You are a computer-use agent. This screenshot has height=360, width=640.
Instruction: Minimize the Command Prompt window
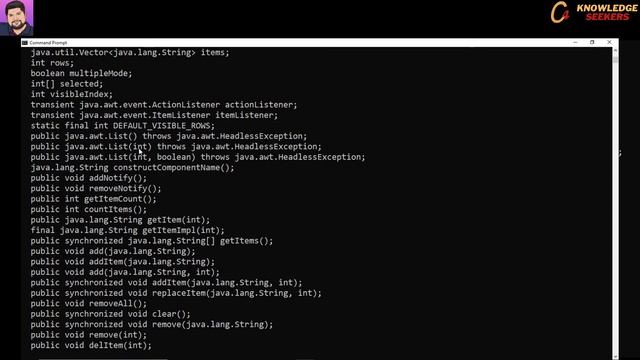pyautogui.click(x=575, y=42)
